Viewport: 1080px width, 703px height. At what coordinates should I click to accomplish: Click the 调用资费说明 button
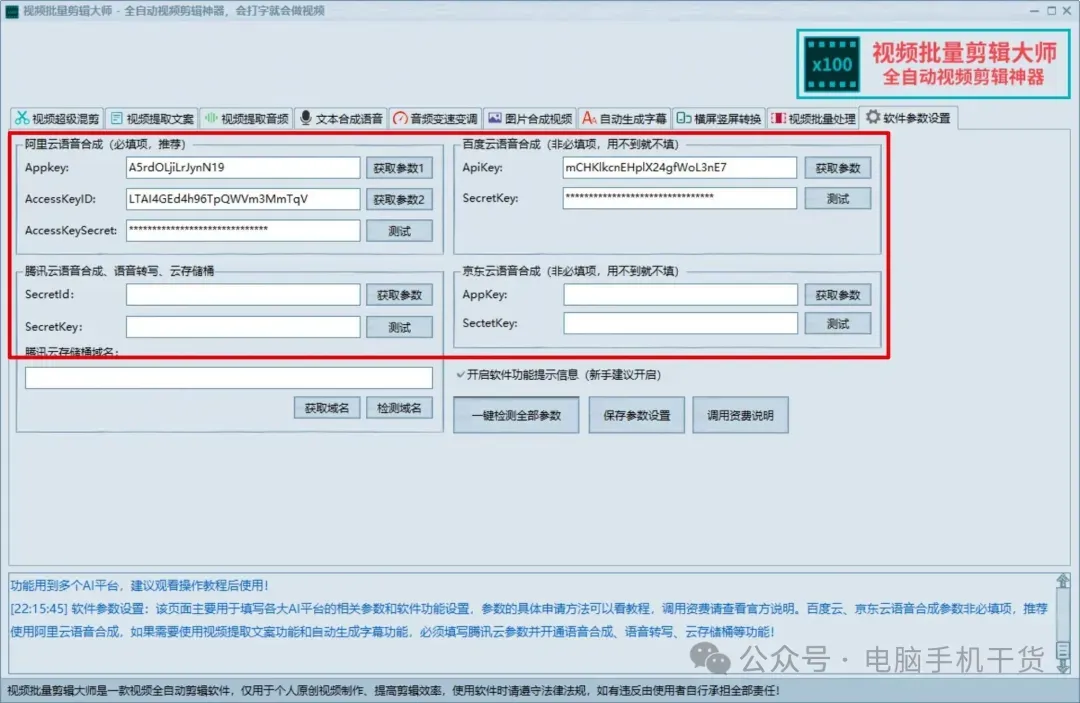[x=740, y=415]
